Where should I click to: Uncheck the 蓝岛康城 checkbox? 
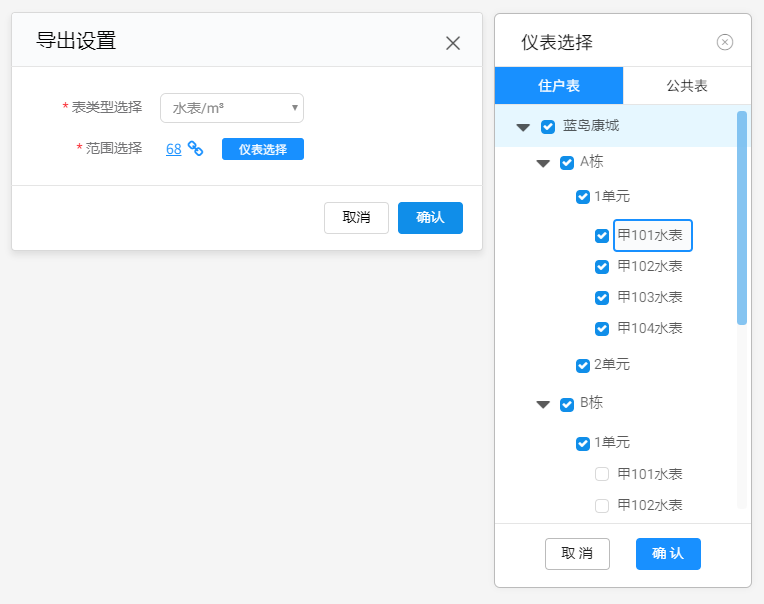tap(548, 127)
